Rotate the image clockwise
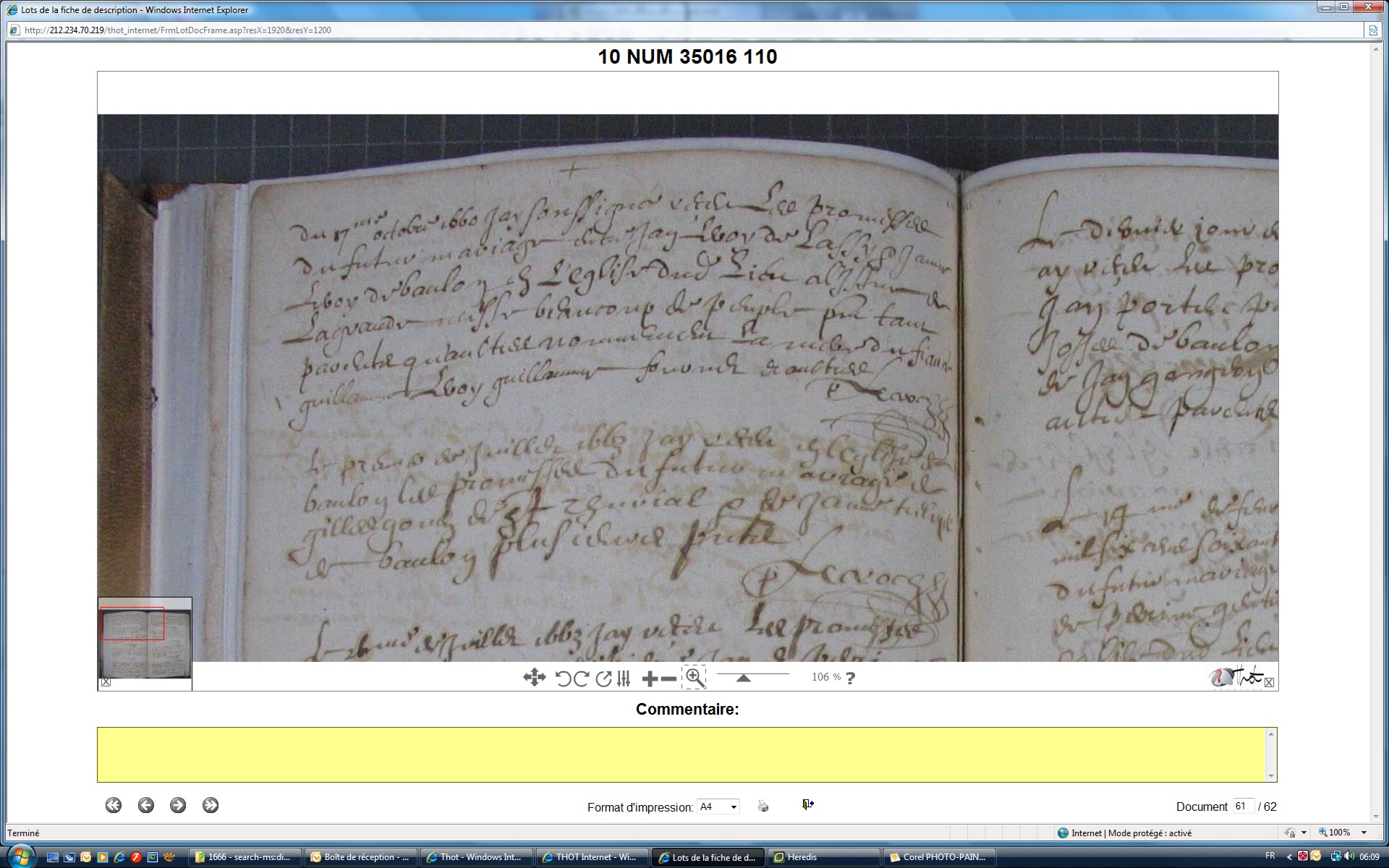The height and width of the screenshot is (868, 1389). click(582, 678)
